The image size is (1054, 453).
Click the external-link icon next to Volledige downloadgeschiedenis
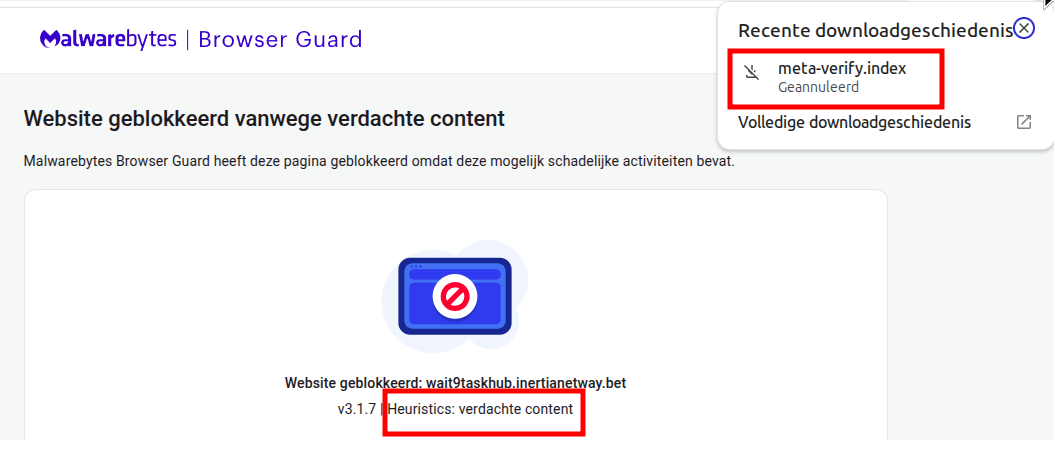click(x=1024, y=122)
